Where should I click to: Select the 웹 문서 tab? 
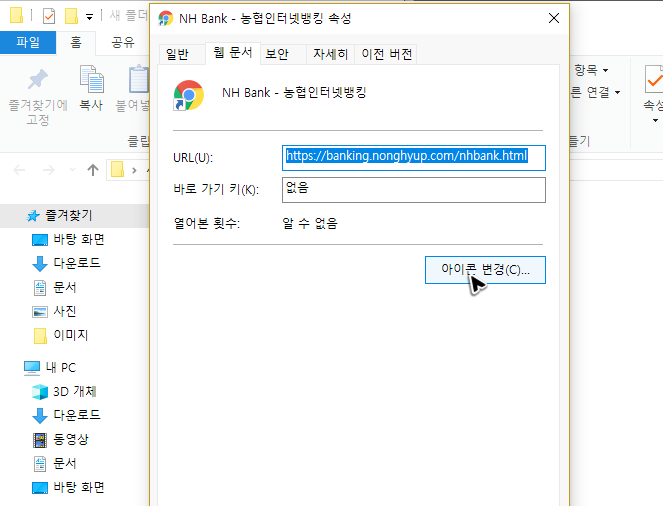(x=233, y=53)
